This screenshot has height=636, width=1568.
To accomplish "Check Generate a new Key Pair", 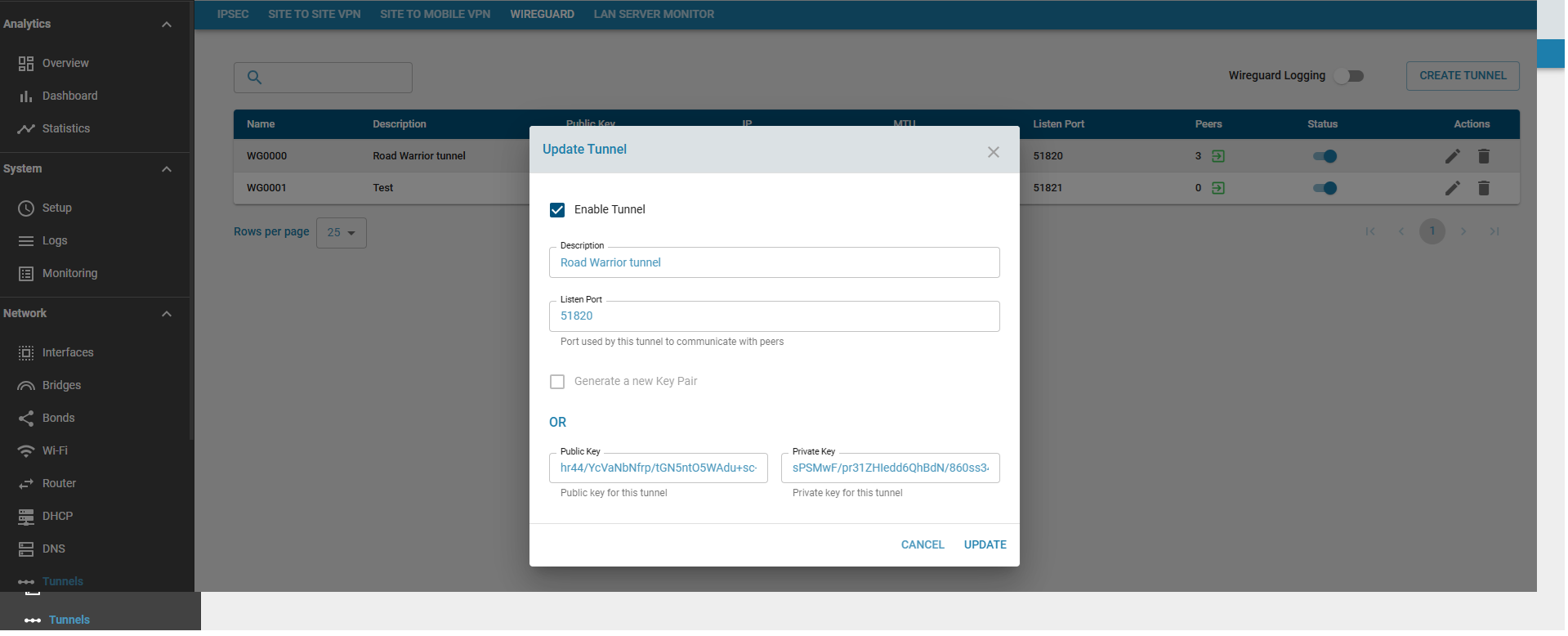I will tap(557, 382).
